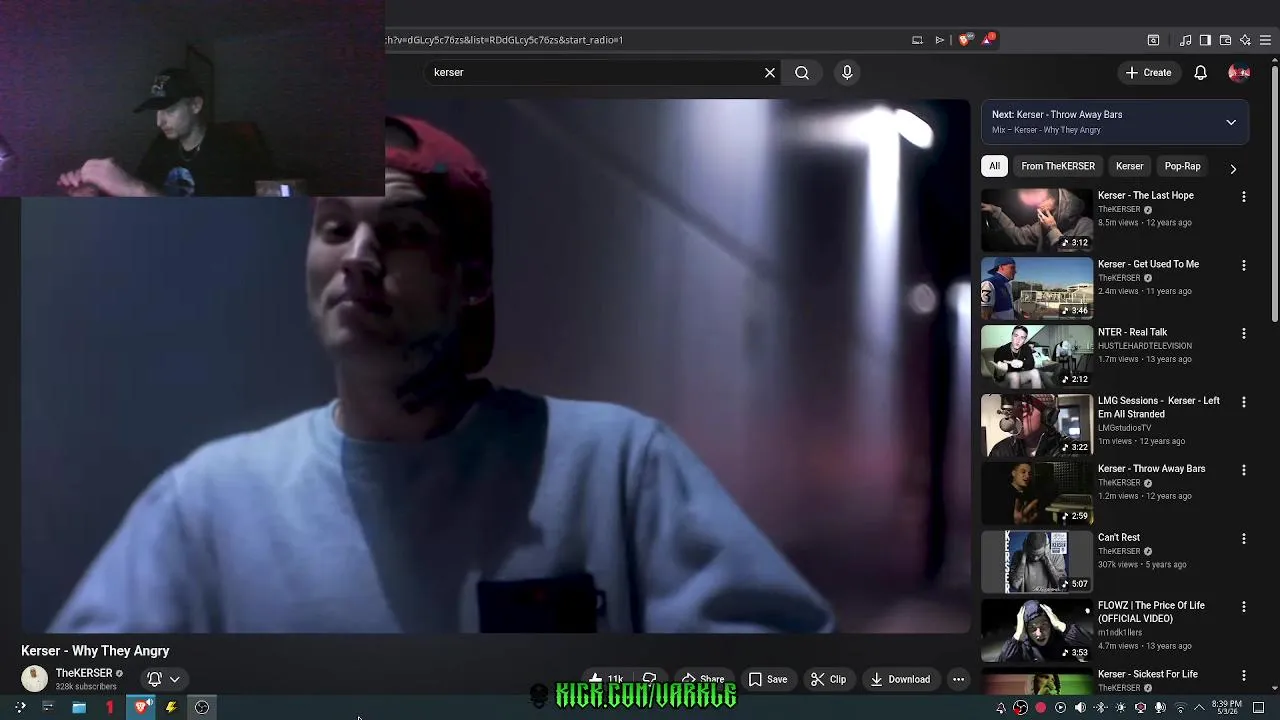Screen dimensions: 1280x720
Task: Open TheKERSER channel name link
Action: click(84, 673)
